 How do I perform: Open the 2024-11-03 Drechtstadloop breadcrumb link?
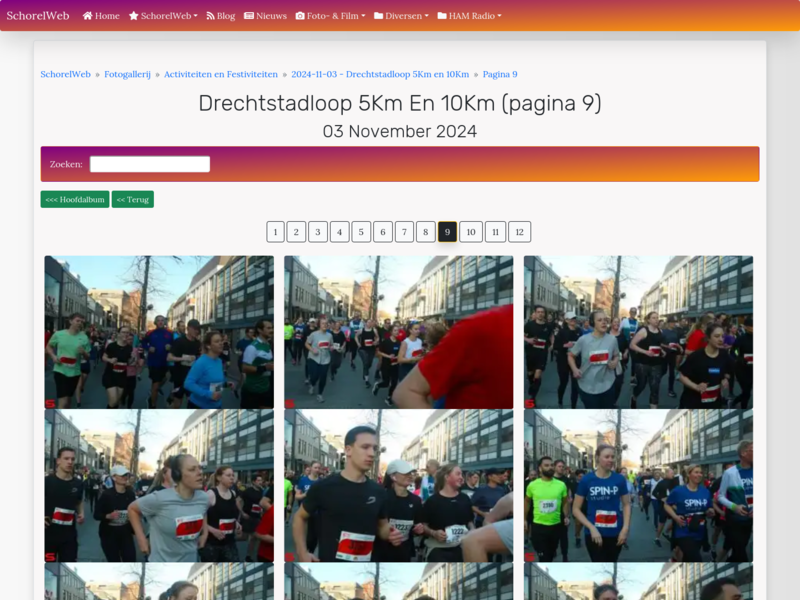coord(380,74)
